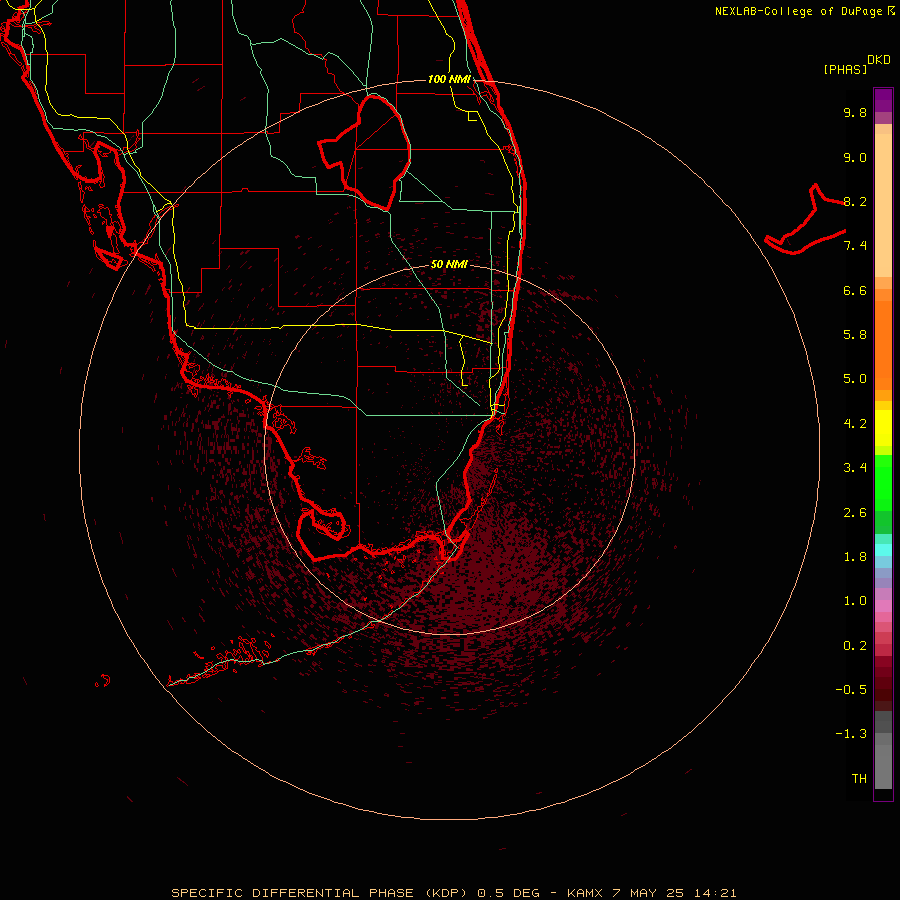This screenshot has width=900, height=900.
Task: Click the 2.6 value on the color scale
Action: [855, 512]
